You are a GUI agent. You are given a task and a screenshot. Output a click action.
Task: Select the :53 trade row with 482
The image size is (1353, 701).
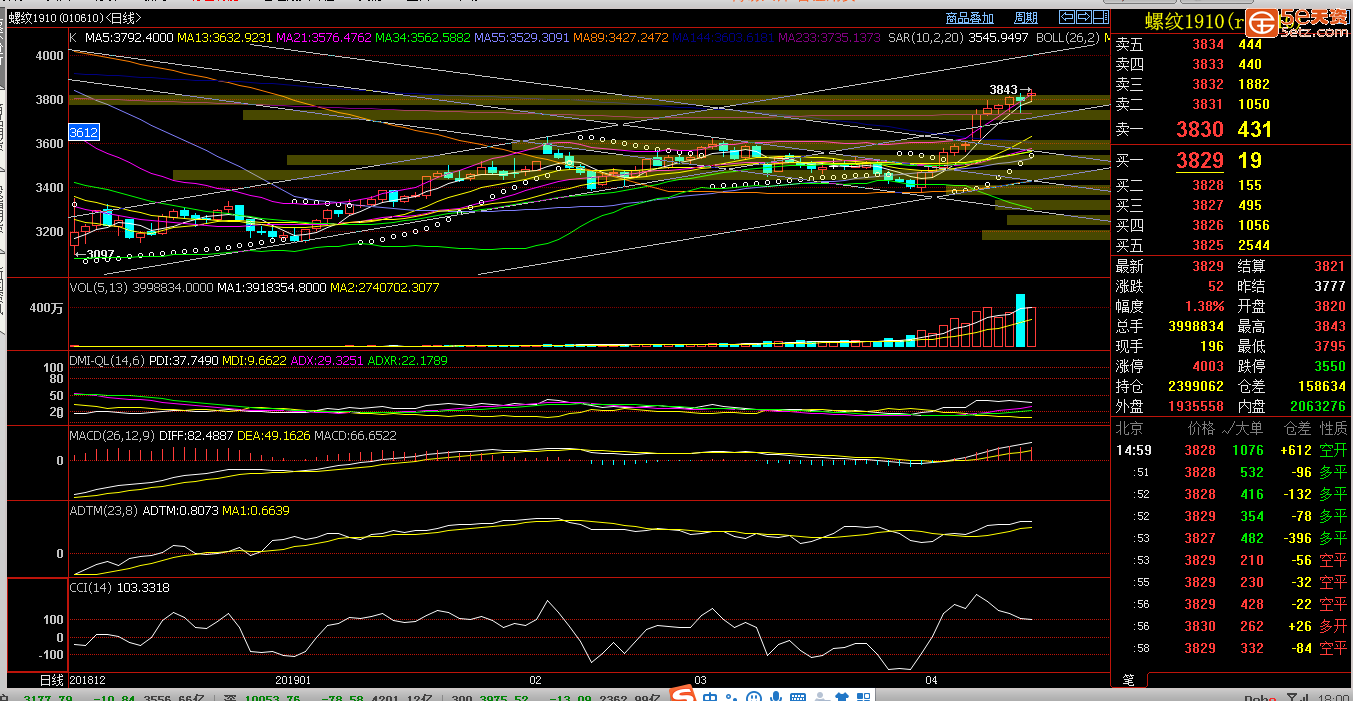tap(1230, 538)
